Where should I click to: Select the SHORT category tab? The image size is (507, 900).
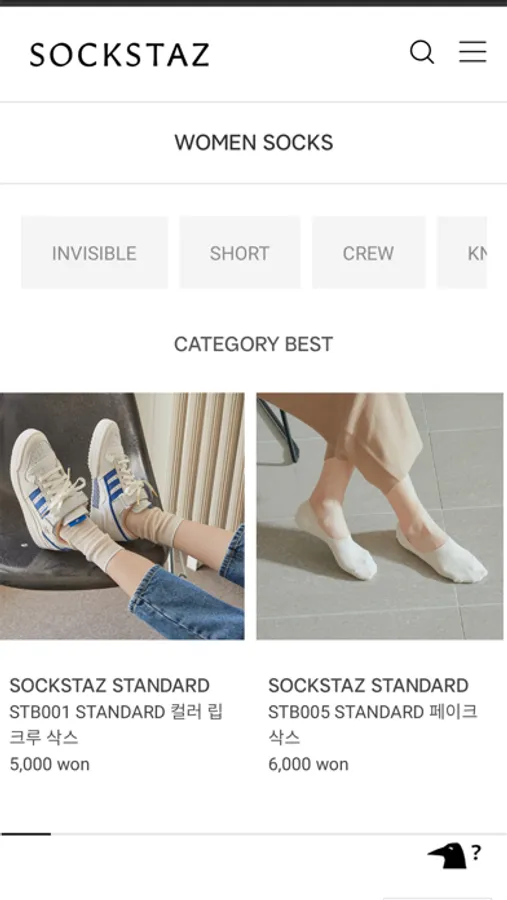[x=240, y=253]
